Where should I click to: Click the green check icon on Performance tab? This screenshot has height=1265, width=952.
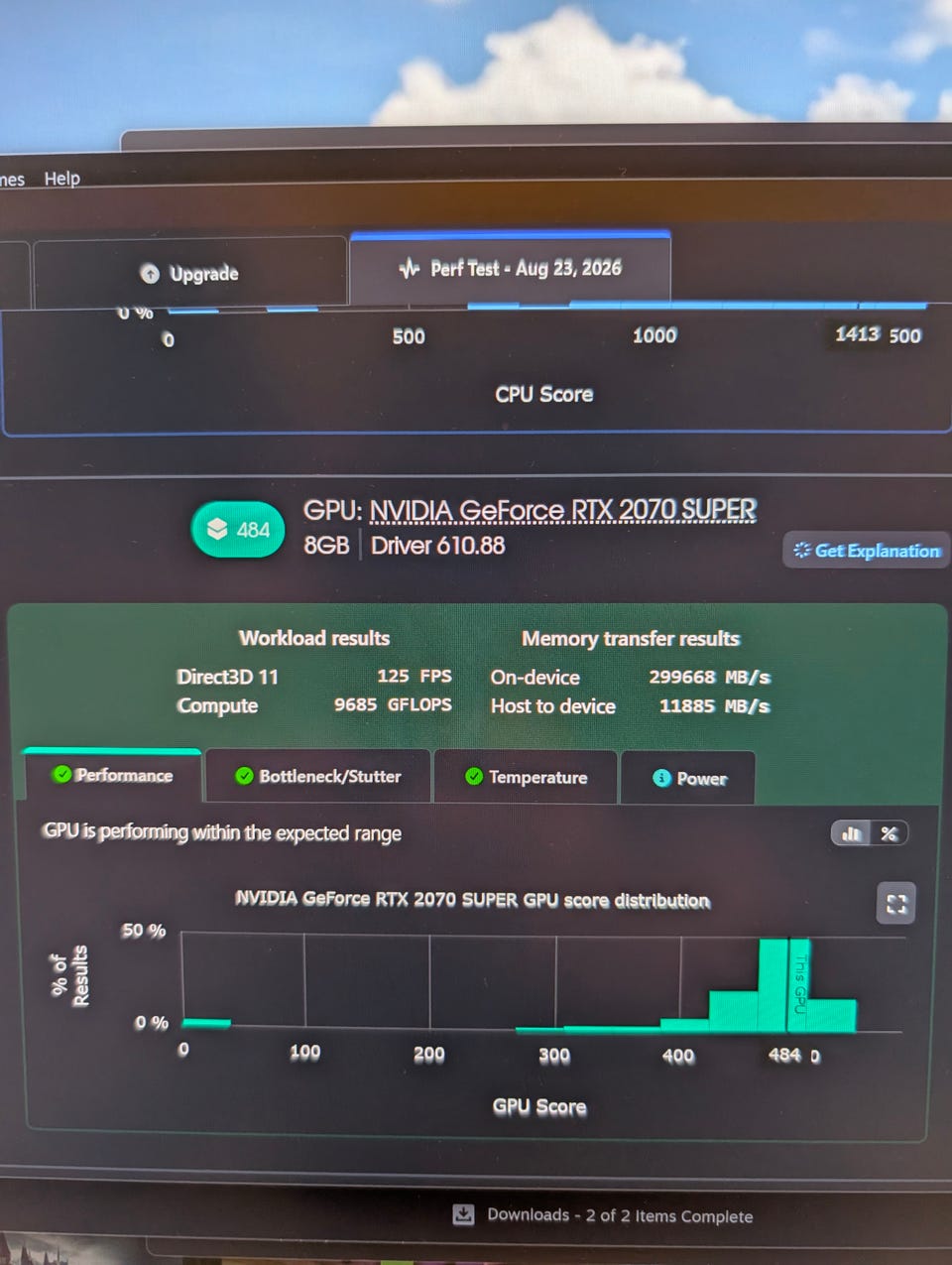pyautogui.click(x=62, y=774)
